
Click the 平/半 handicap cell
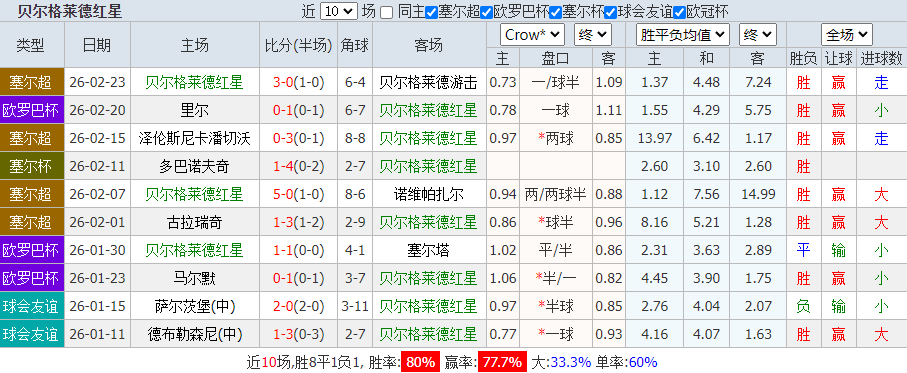(555, 250)
